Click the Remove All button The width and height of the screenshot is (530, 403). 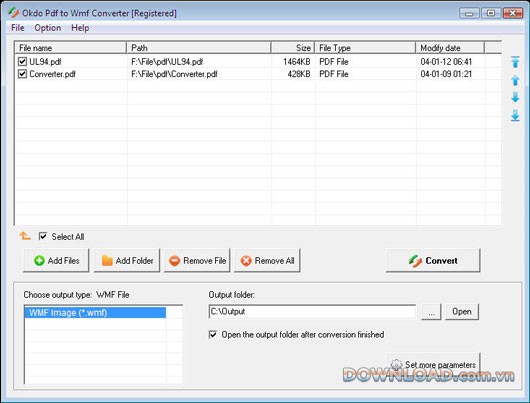pos(267,260)
